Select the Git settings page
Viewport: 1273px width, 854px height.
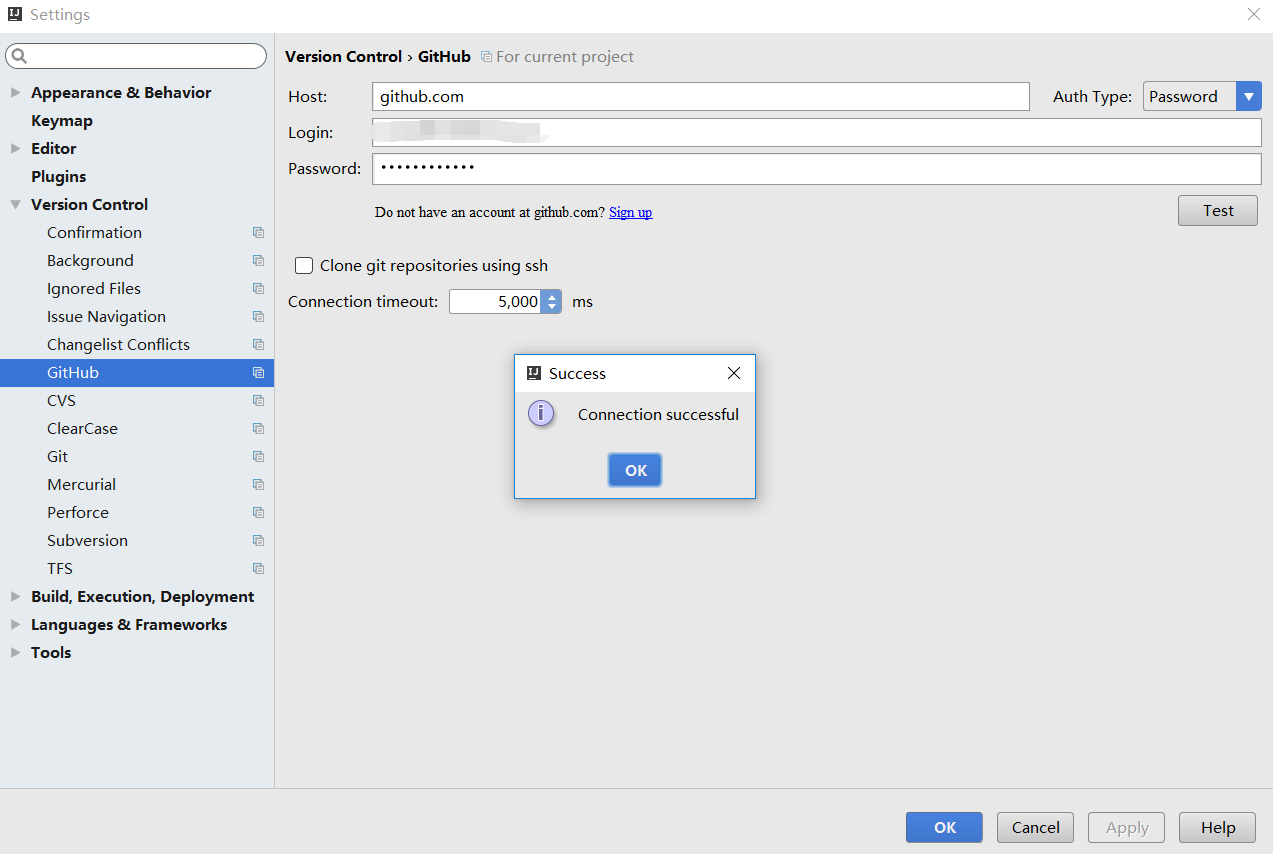click(58, 456)
